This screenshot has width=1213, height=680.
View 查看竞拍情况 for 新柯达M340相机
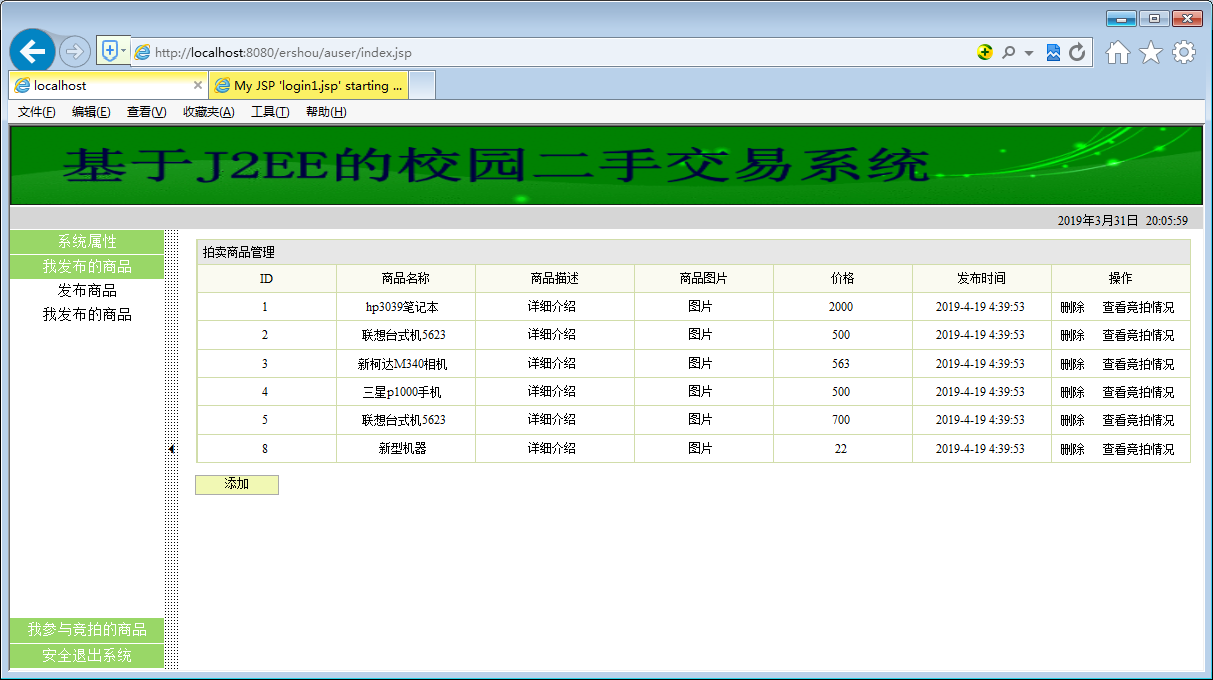[1138, 364]
